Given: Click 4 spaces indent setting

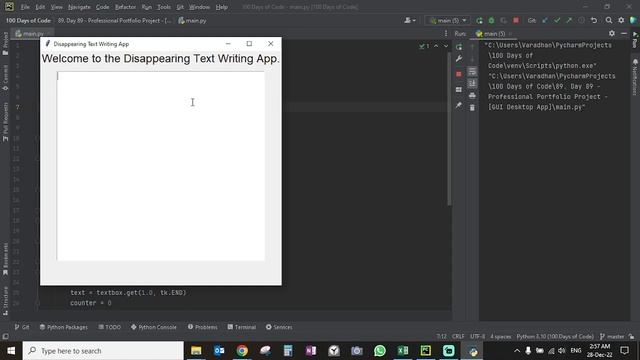Looking at the screenshot, I should [x=501, y=336].
